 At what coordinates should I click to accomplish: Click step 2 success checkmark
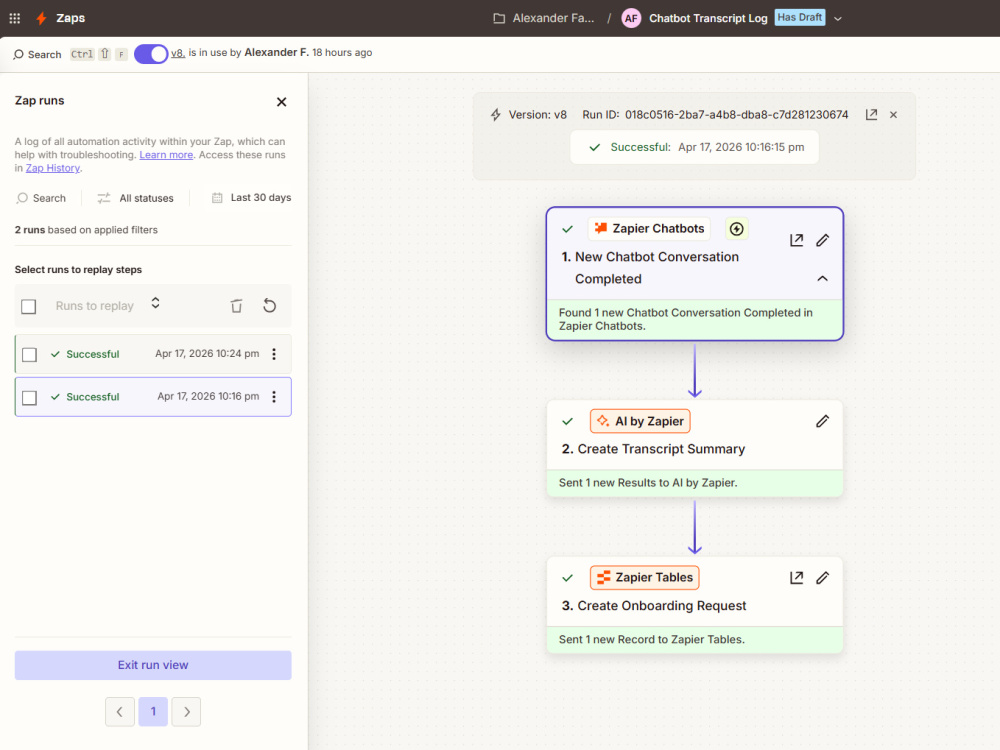click(568, 422)
